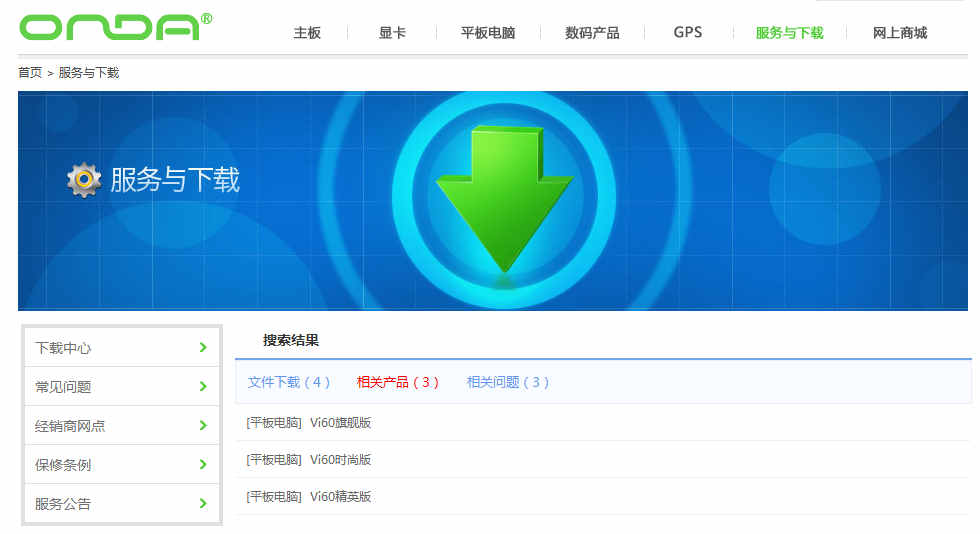Switch to the 相关问题 (3) tab
Screen dimensions: 980x534
pos(508,382)
